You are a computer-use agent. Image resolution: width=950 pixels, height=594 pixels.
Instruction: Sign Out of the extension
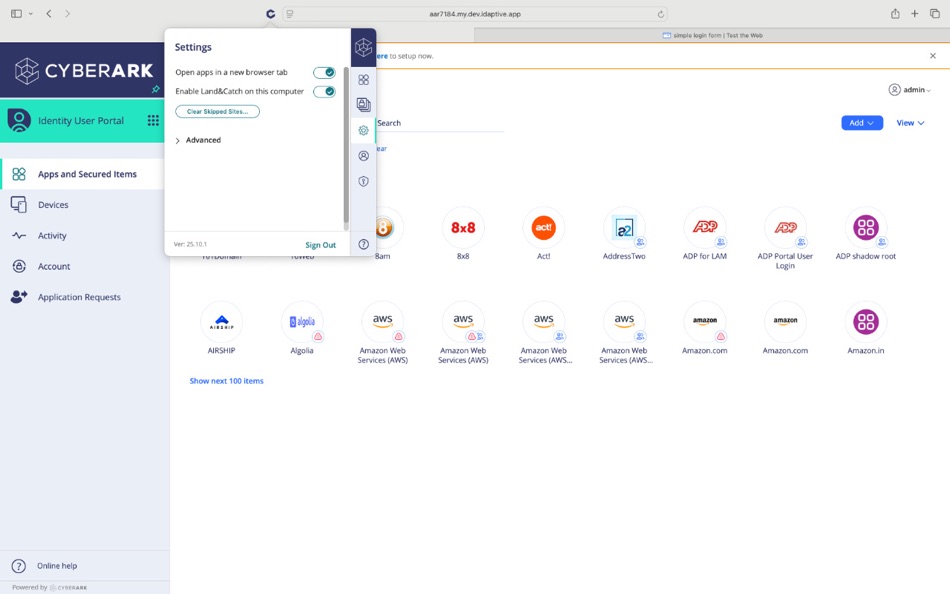point(320,244)
